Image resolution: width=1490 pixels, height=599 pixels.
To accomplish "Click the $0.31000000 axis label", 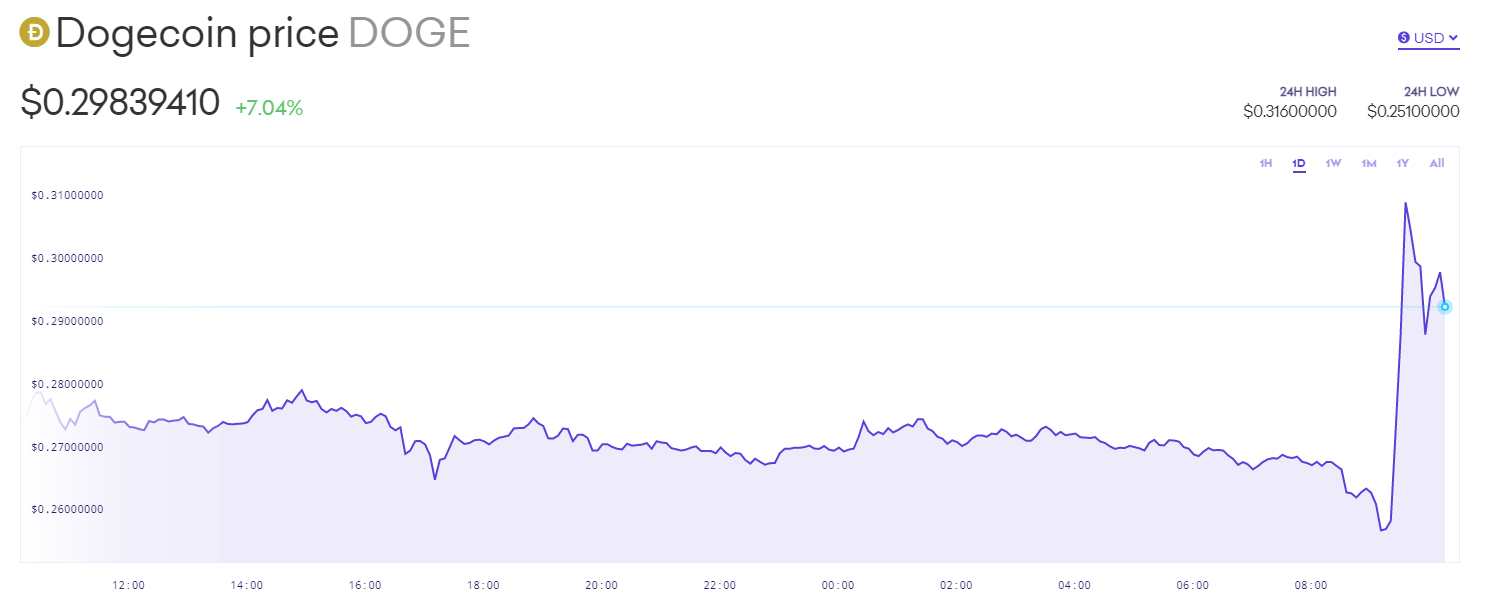I will [x=65, y=196].
